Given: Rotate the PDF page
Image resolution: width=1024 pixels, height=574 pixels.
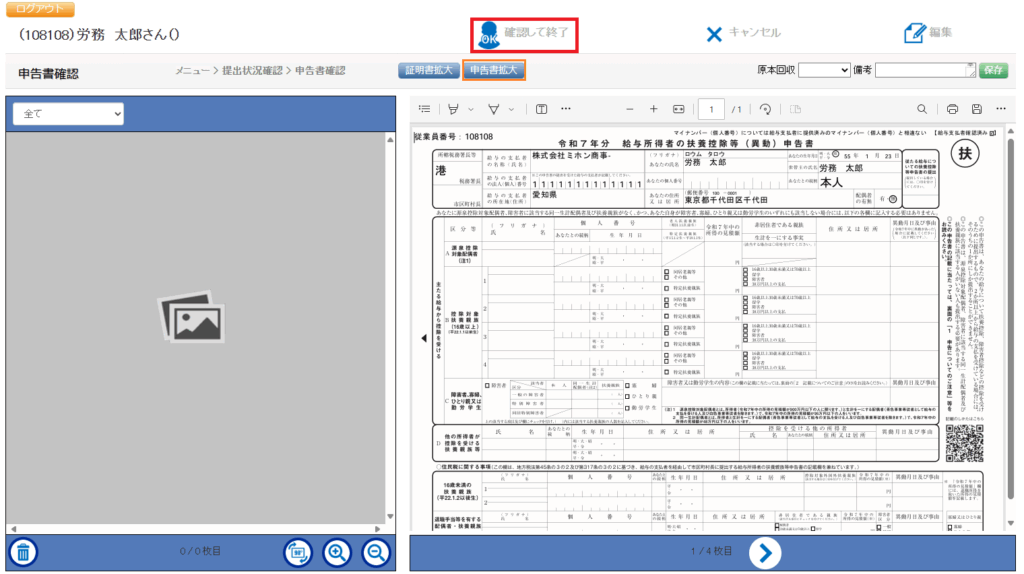Looking at the screenshot, I should coord(765,109).
